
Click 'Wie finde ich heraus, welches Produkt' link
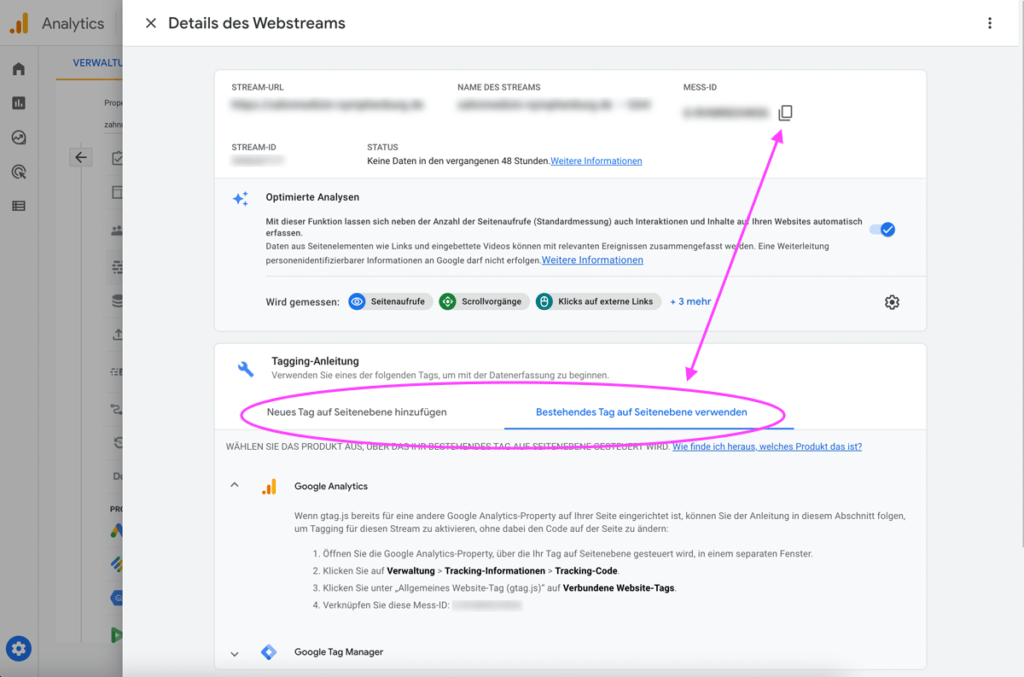pyautogui.click(x=766, y=447)
